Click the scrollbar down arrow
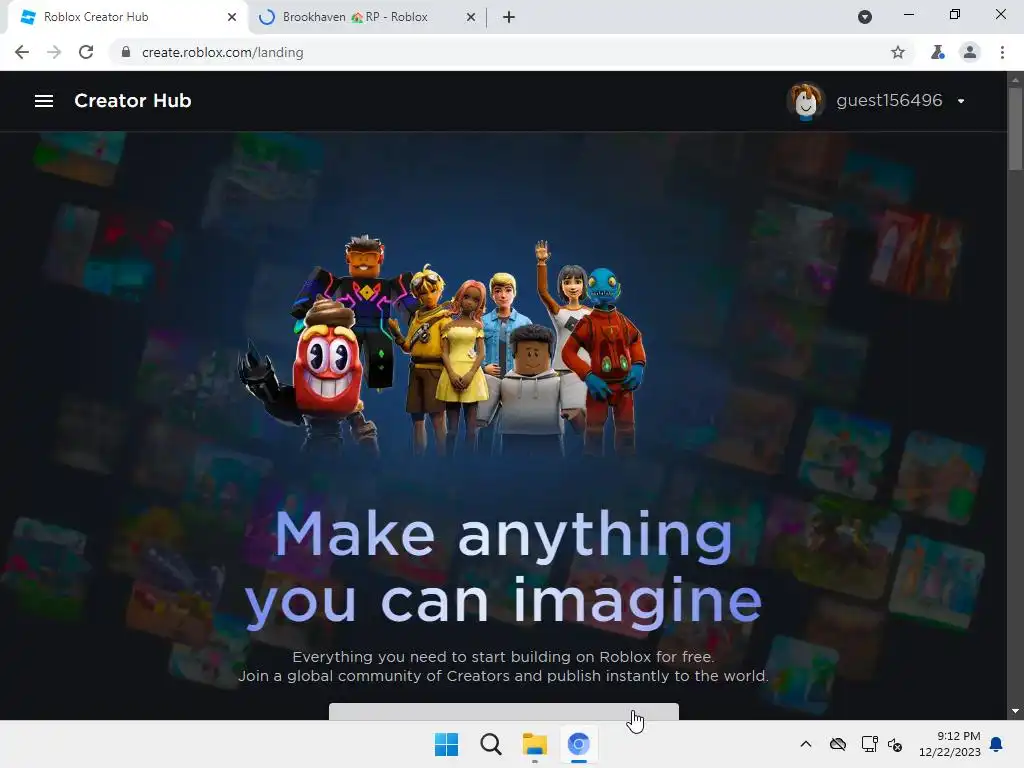Screen dimensions: 1024x768 pyautogui.click(x=1015, y=711)
